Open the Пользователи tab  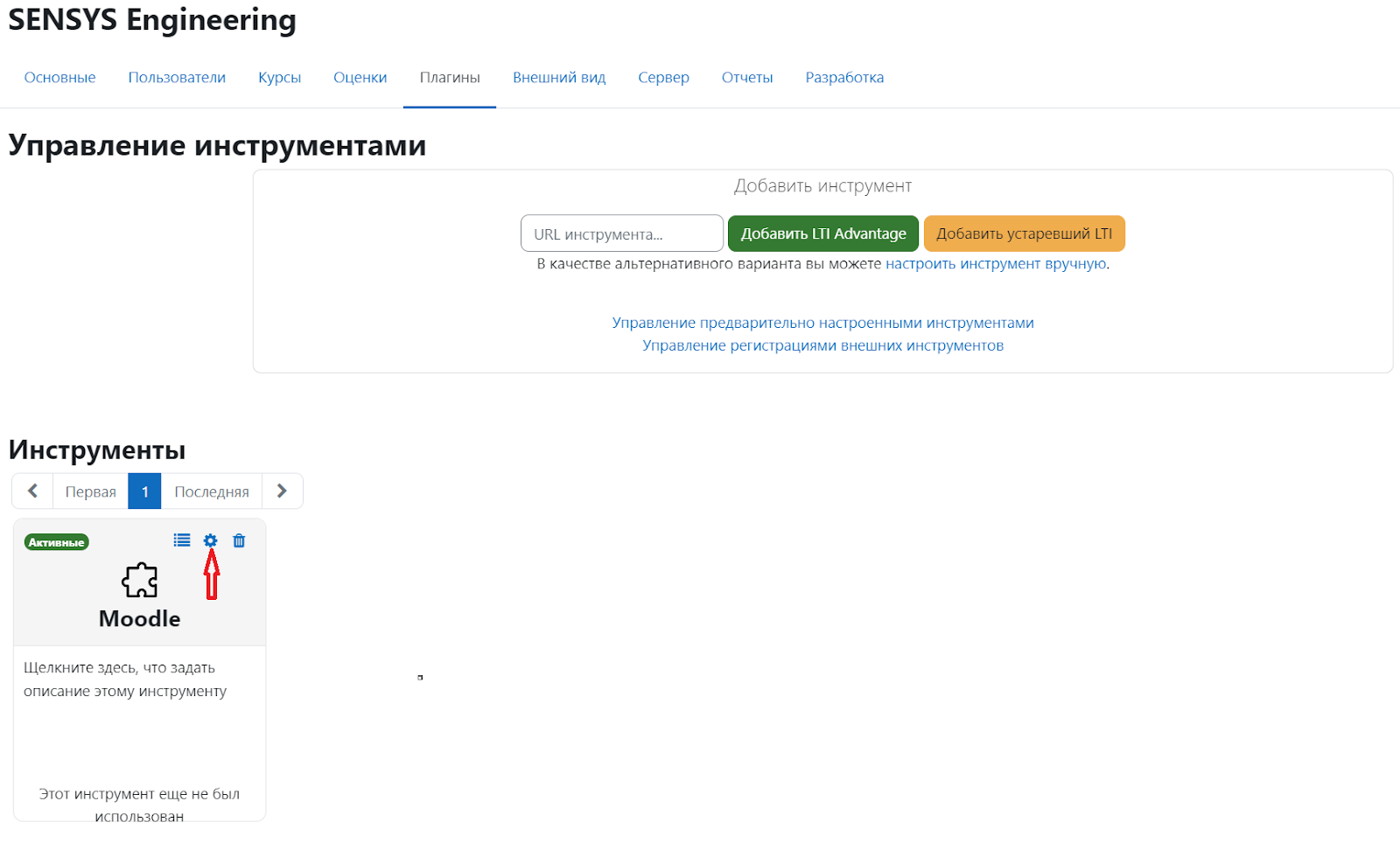click(x=177, y=78)
